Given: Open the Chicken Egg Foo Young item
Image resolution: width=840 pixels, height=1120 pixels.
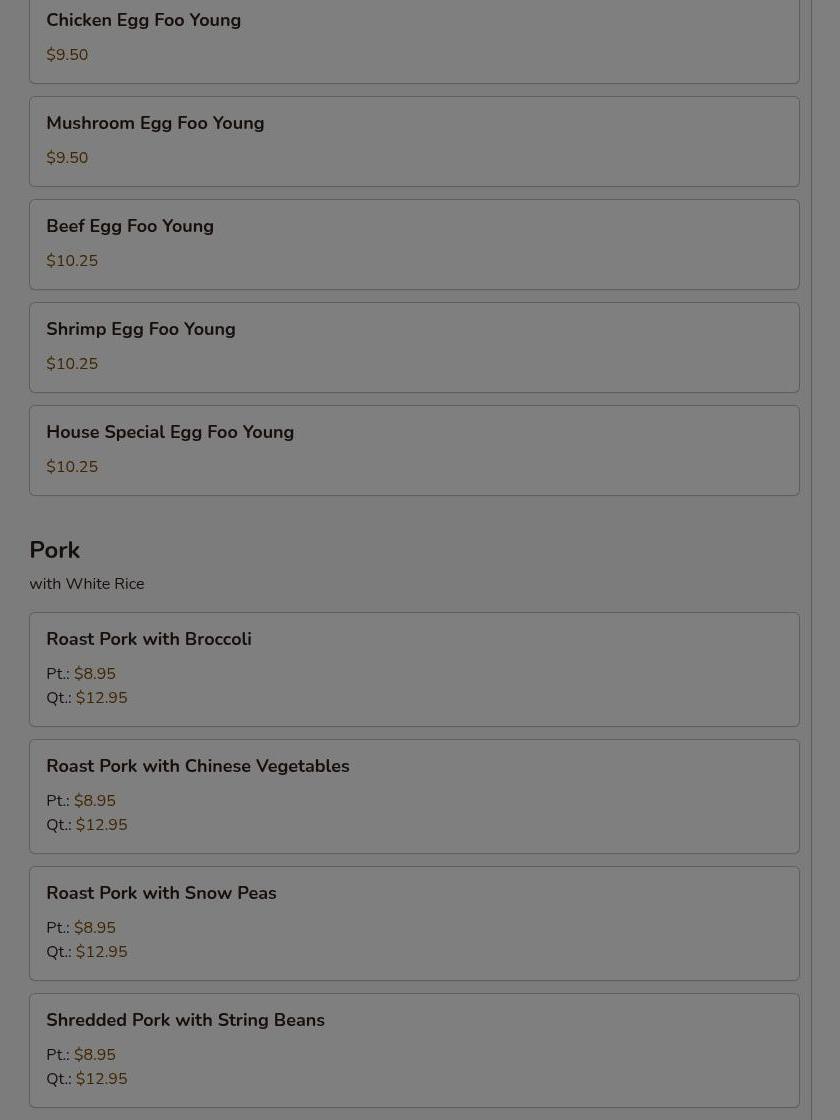Looking at the screenshot, I should [x=414, y=39].
